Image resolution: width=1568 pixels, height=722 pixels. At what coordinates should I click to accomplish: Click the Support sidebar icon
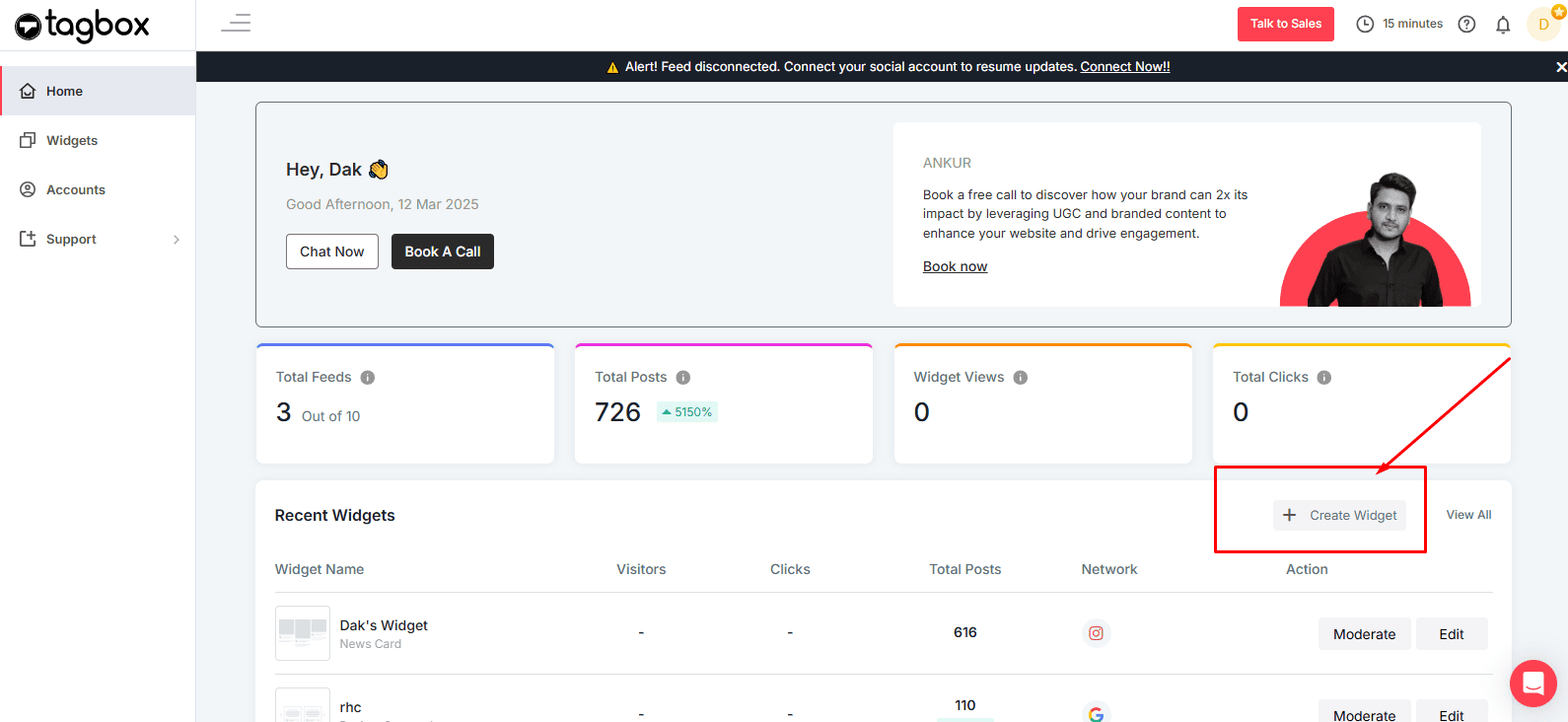(28, 239)
